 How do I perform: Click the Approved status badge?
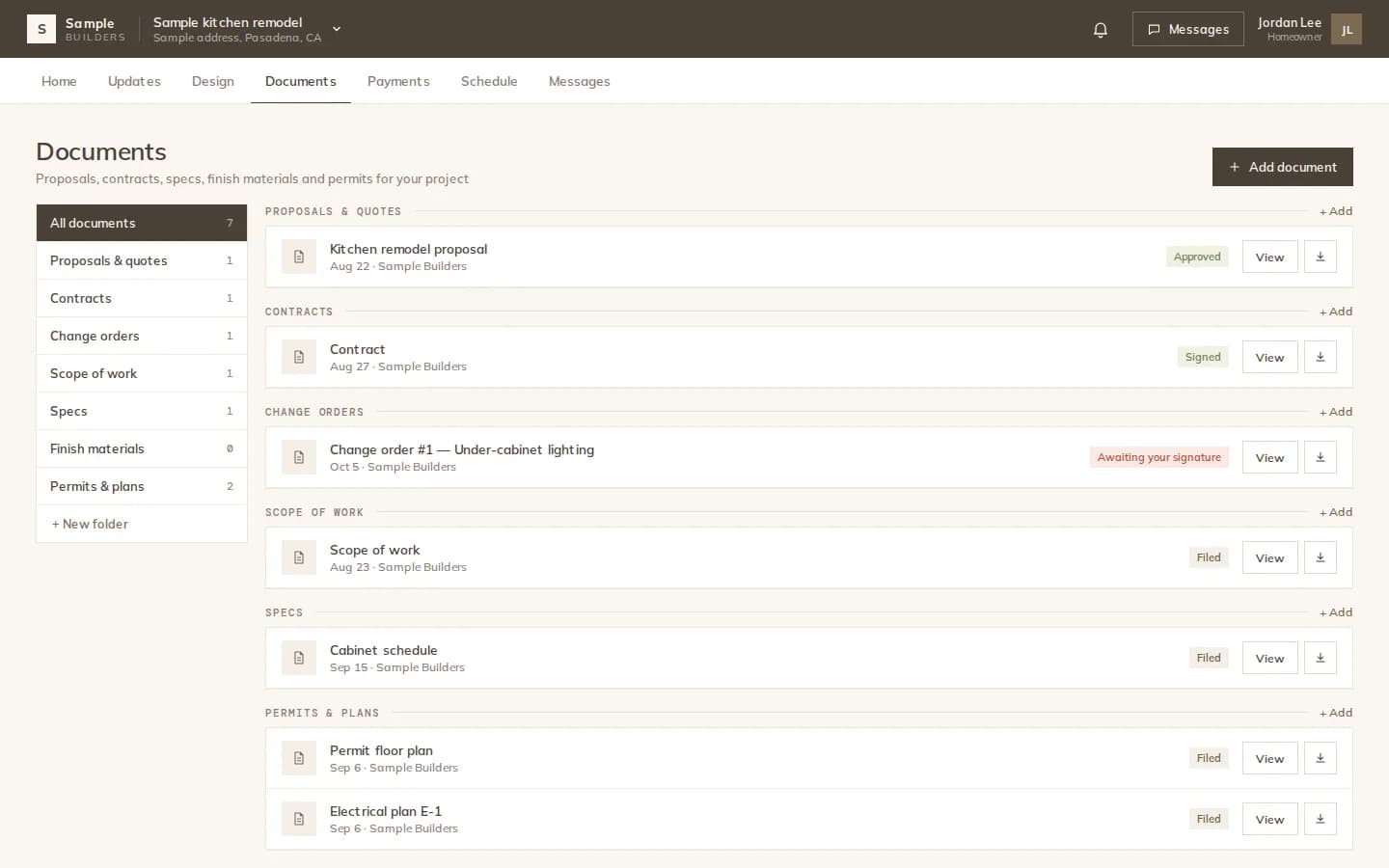point(1197,257)
